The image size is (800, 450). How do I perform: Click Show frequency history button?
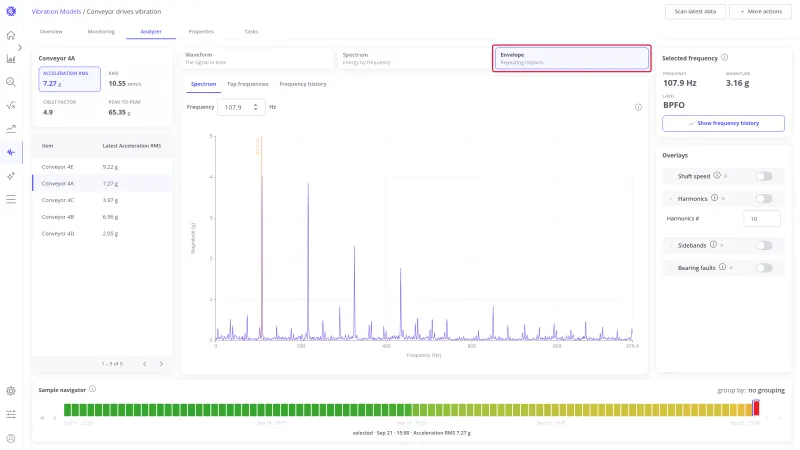pyautogui.click(x=723, y=123)
